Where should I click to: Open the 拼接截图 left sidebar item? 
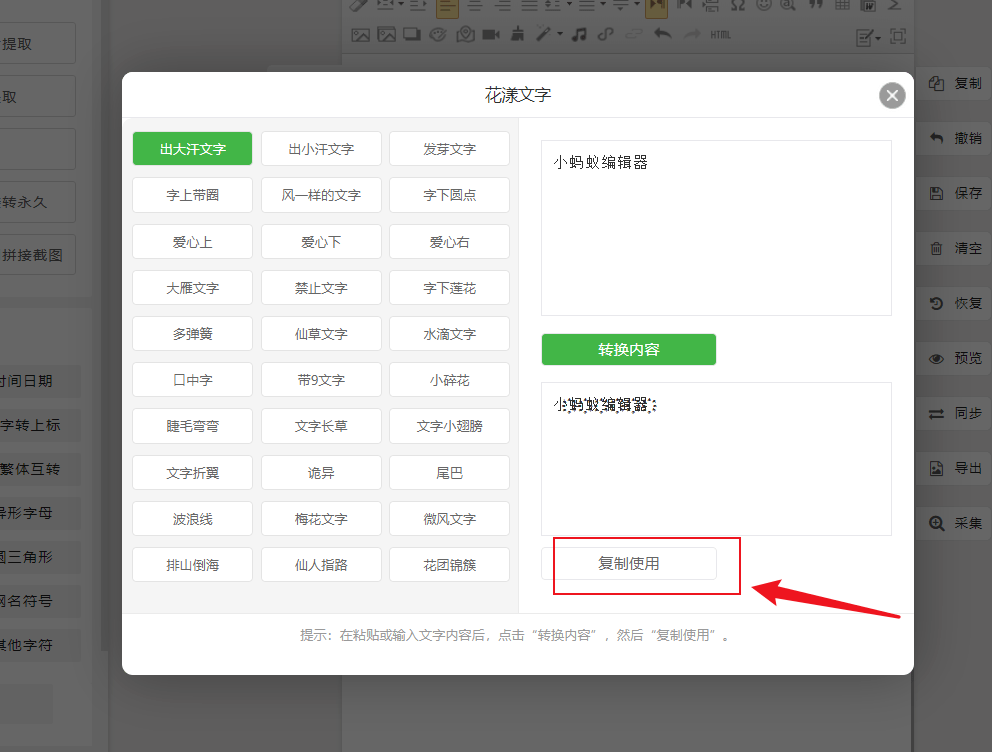coord(33,255)
